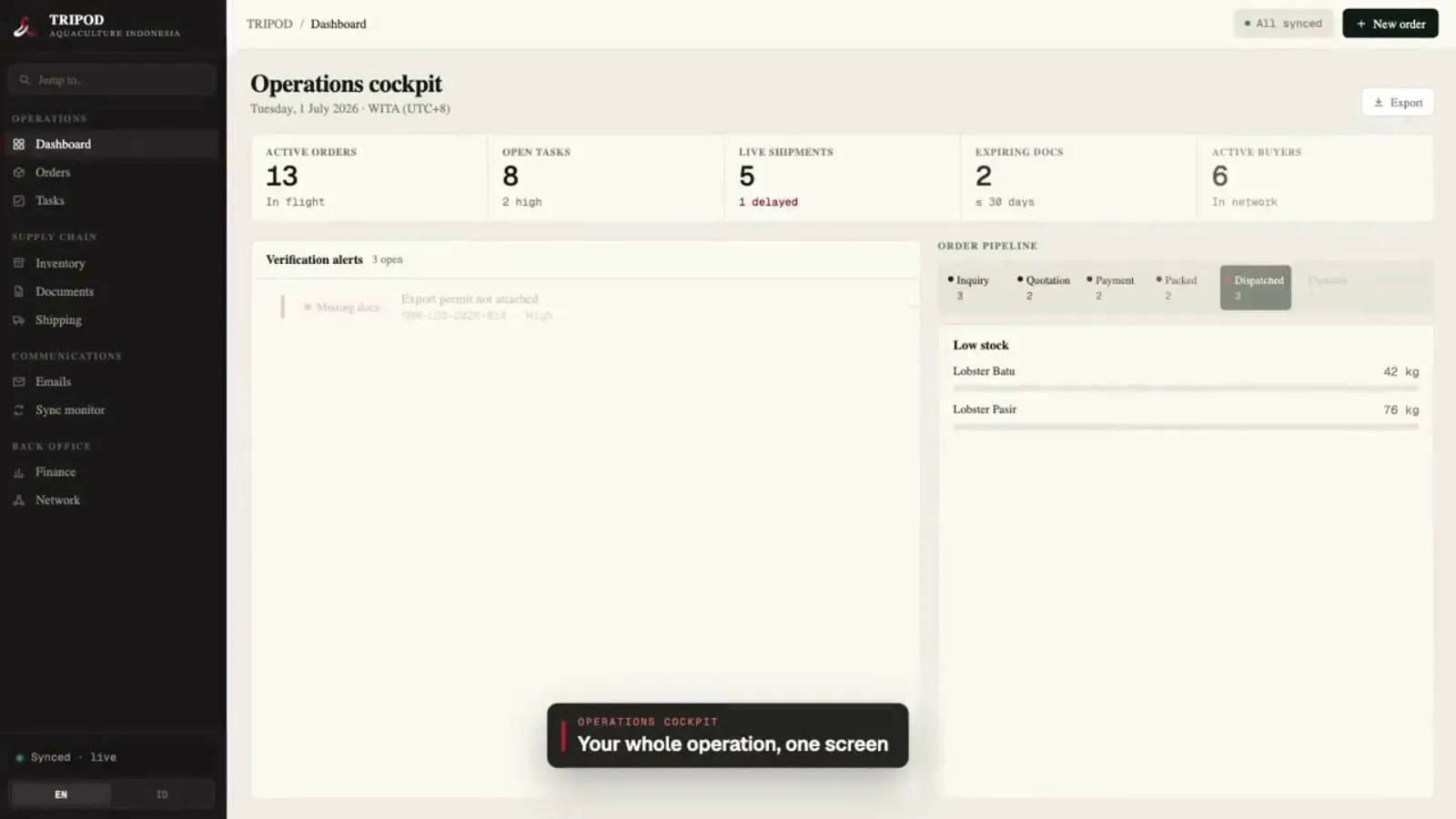Focus the Jump to search field
The width and height of the screenshot is (1456, 819).
click(113, 80)
